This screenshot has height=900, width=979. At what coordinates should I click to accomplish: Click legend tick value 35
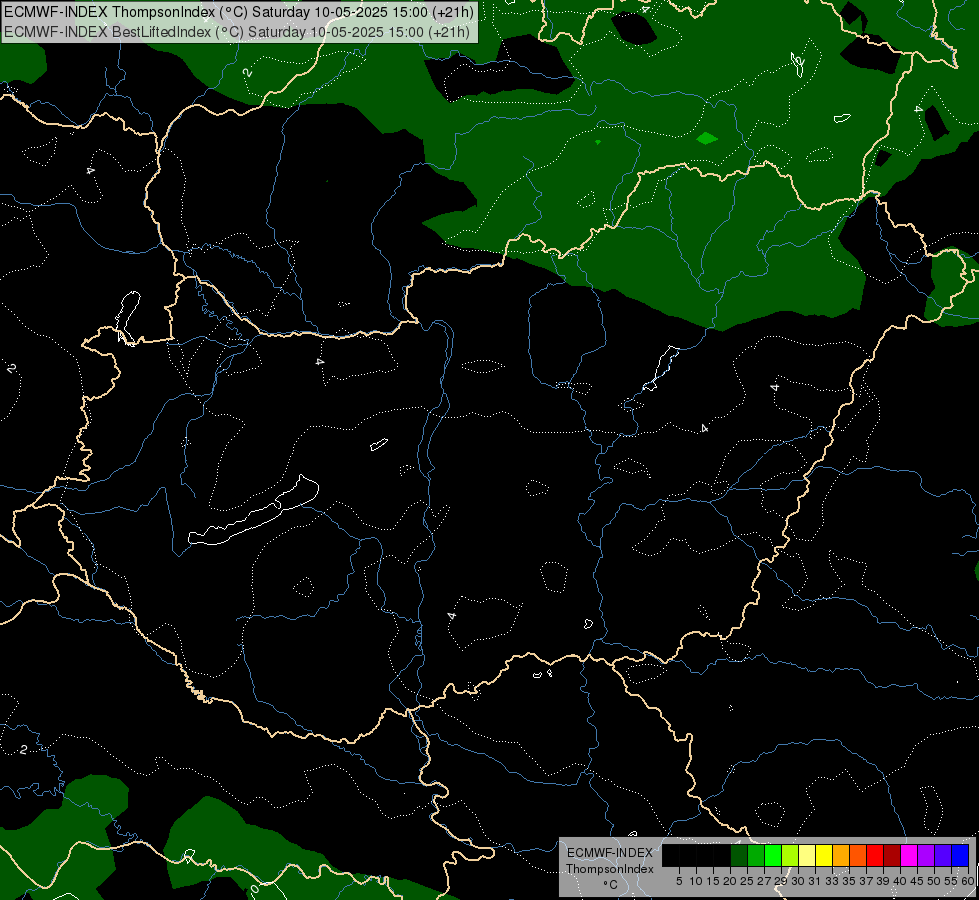pyautogui.click(x=849, y=881)
